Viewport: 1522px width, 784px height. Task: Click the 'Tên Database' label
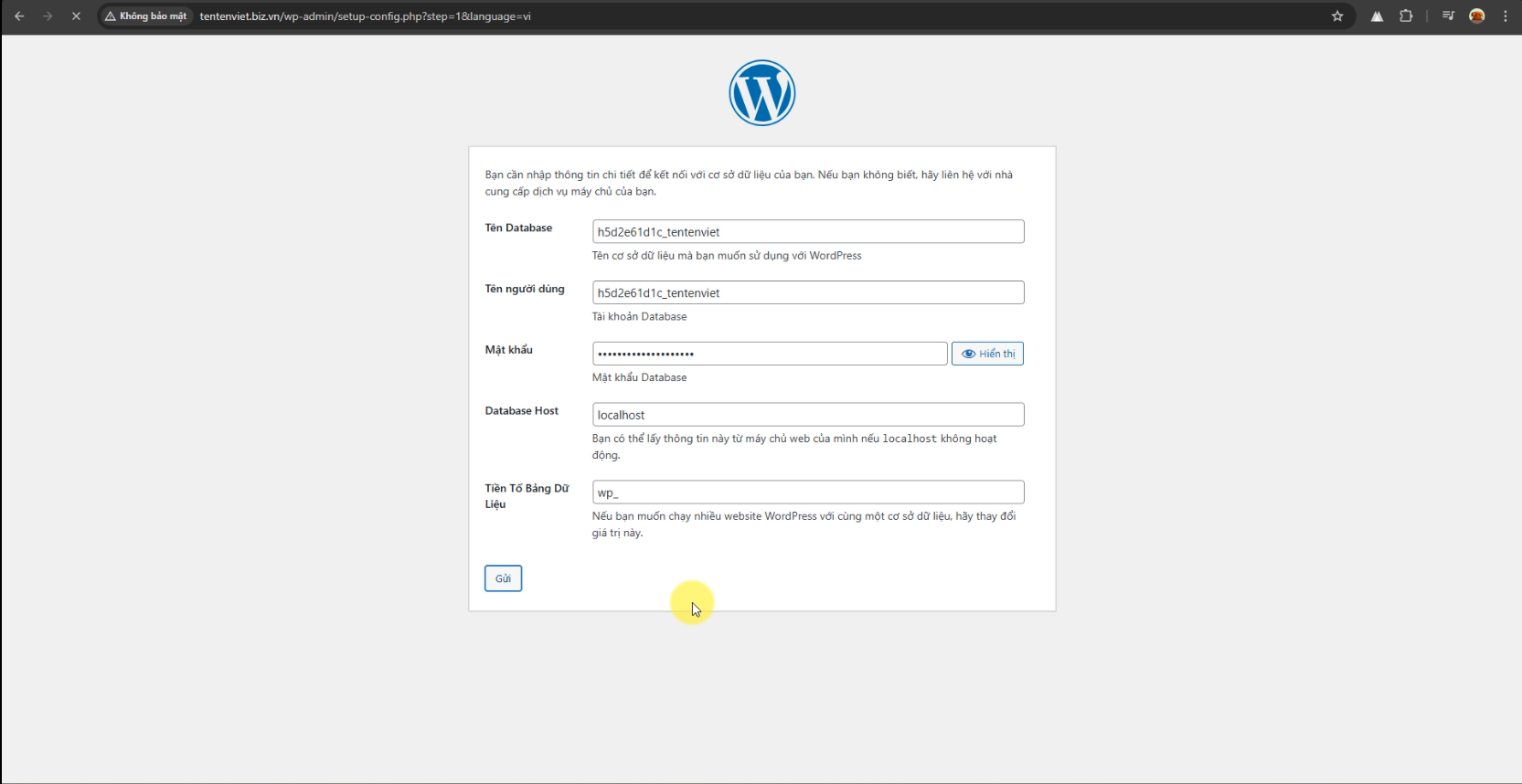pos(518,228)
